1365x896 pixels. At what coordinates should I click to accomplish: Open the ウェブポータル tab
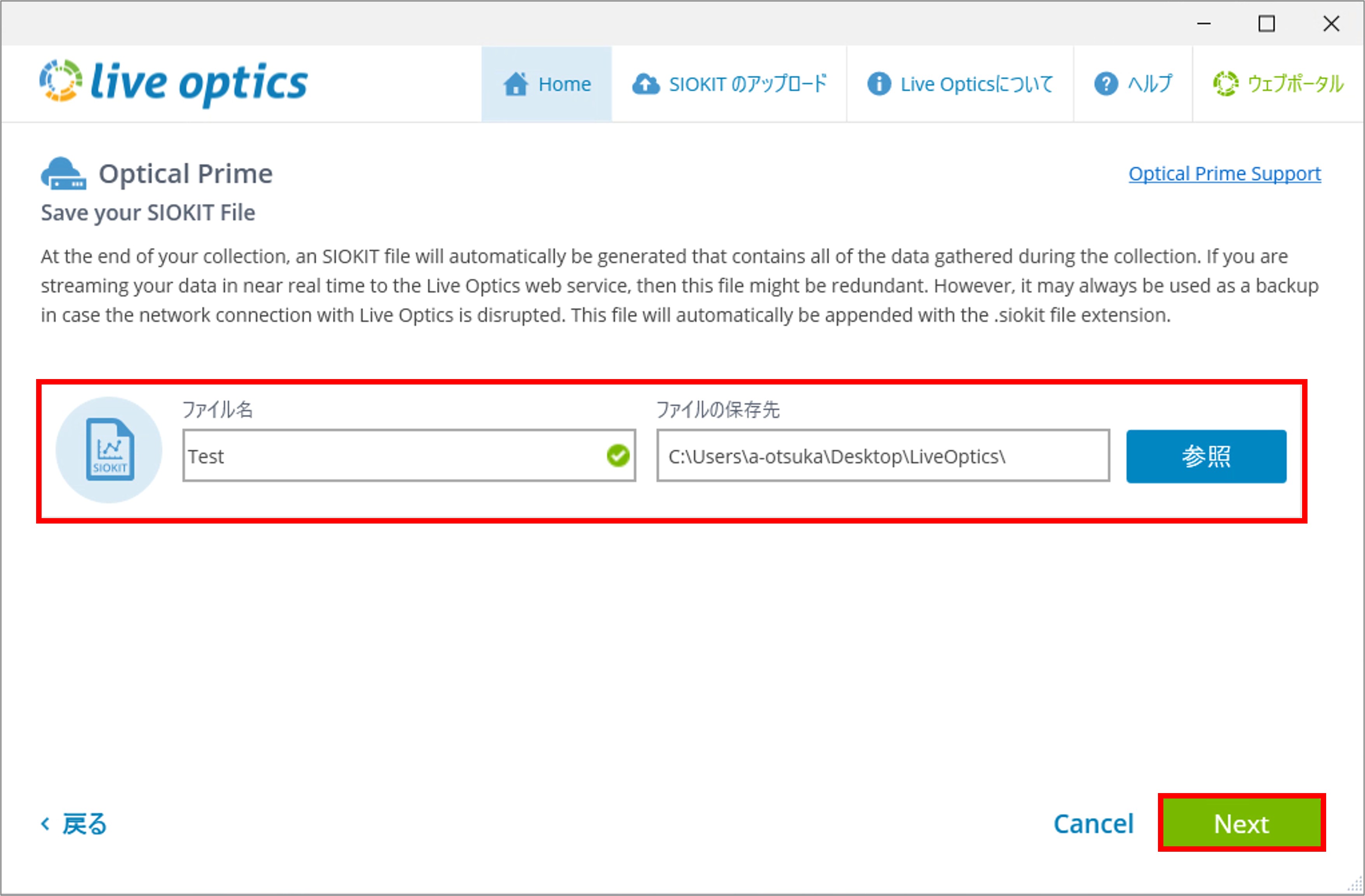pyautogui.click(x=1278, y=84)
